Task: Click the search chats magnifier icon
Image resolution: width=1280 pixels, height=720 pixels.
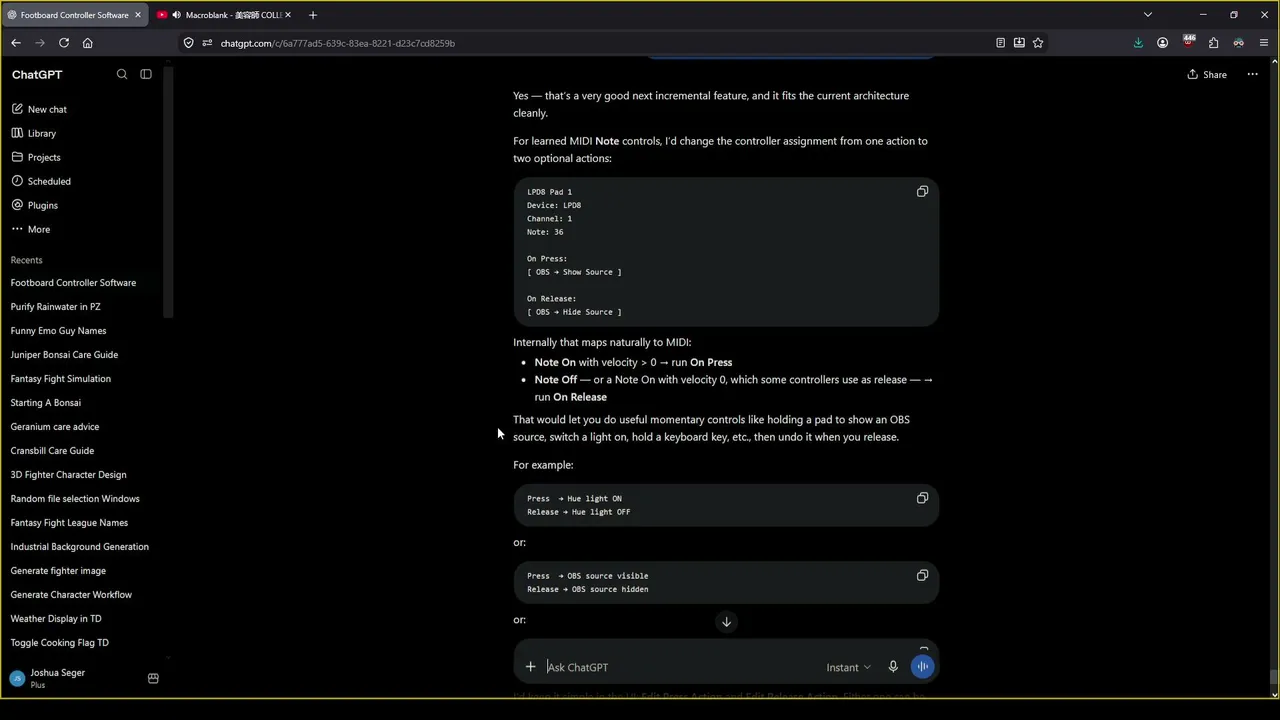Action: (x=122, y=74)
